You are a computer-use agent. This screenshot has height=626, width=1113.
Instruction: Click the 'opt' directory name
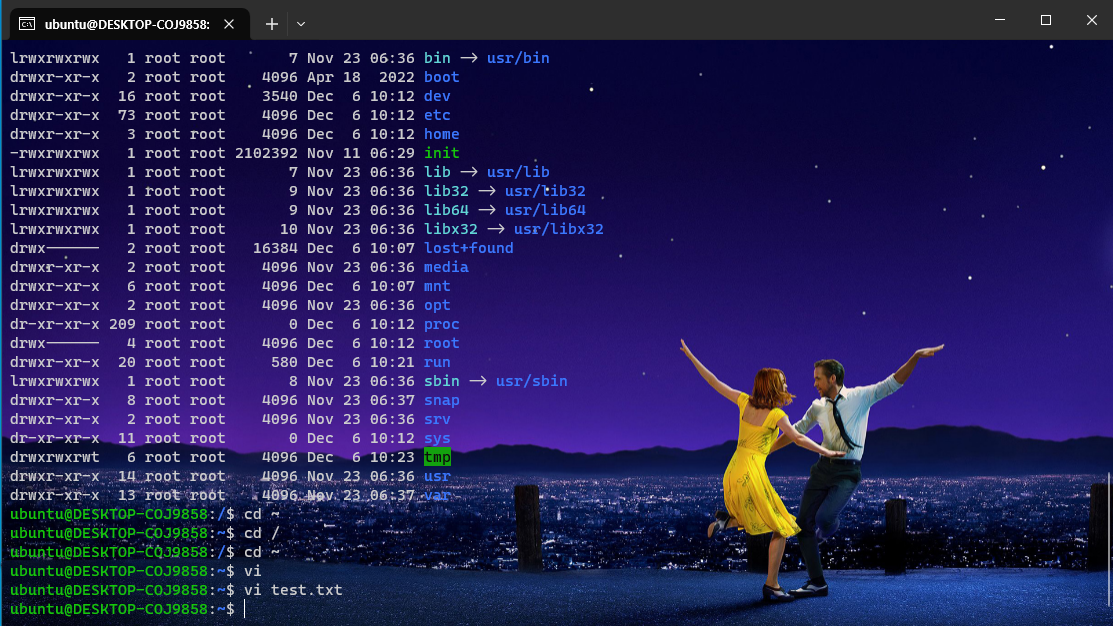437,305
